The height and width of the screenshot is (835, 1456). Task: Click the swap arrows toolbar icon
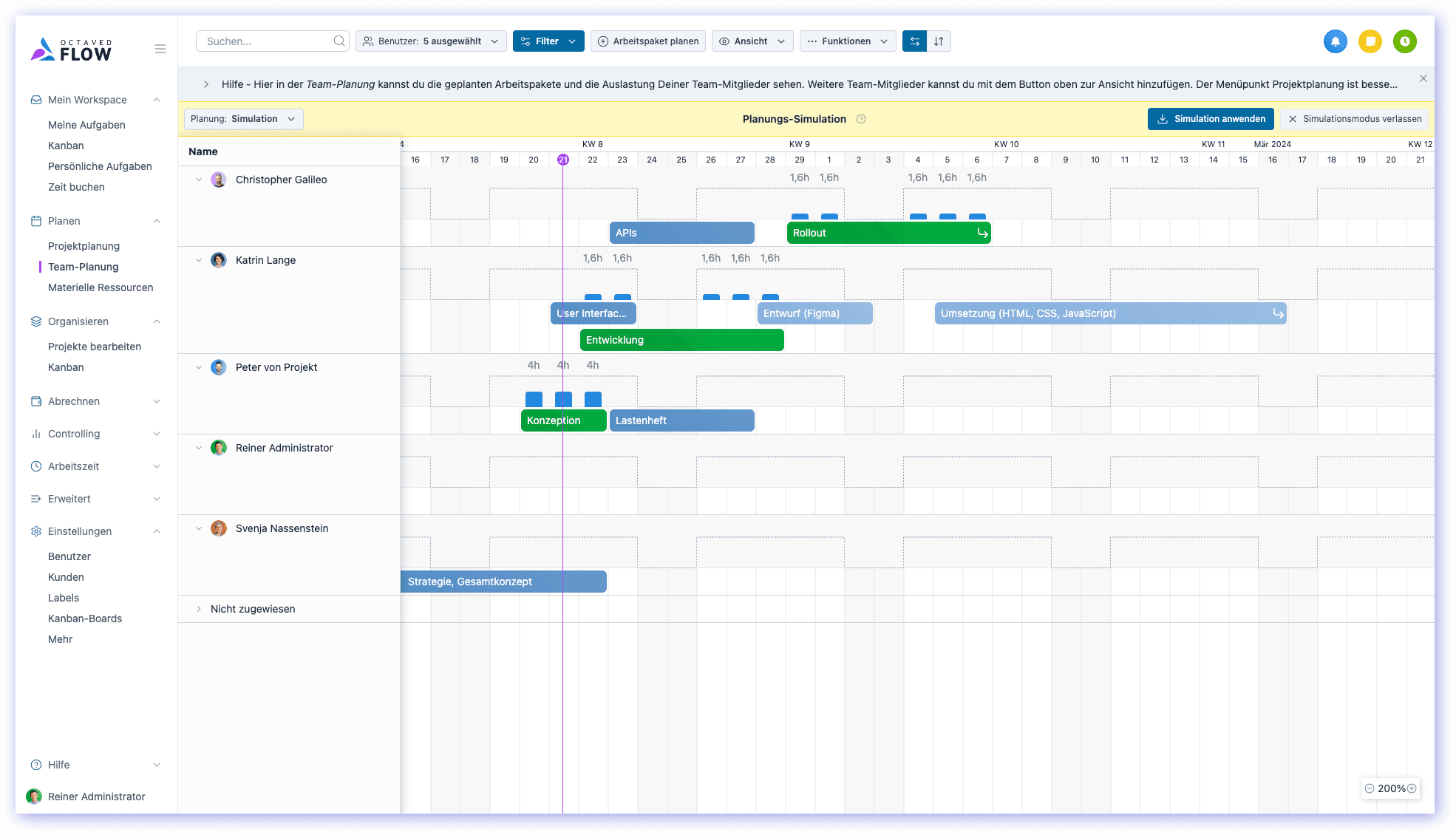click(914, 41)
